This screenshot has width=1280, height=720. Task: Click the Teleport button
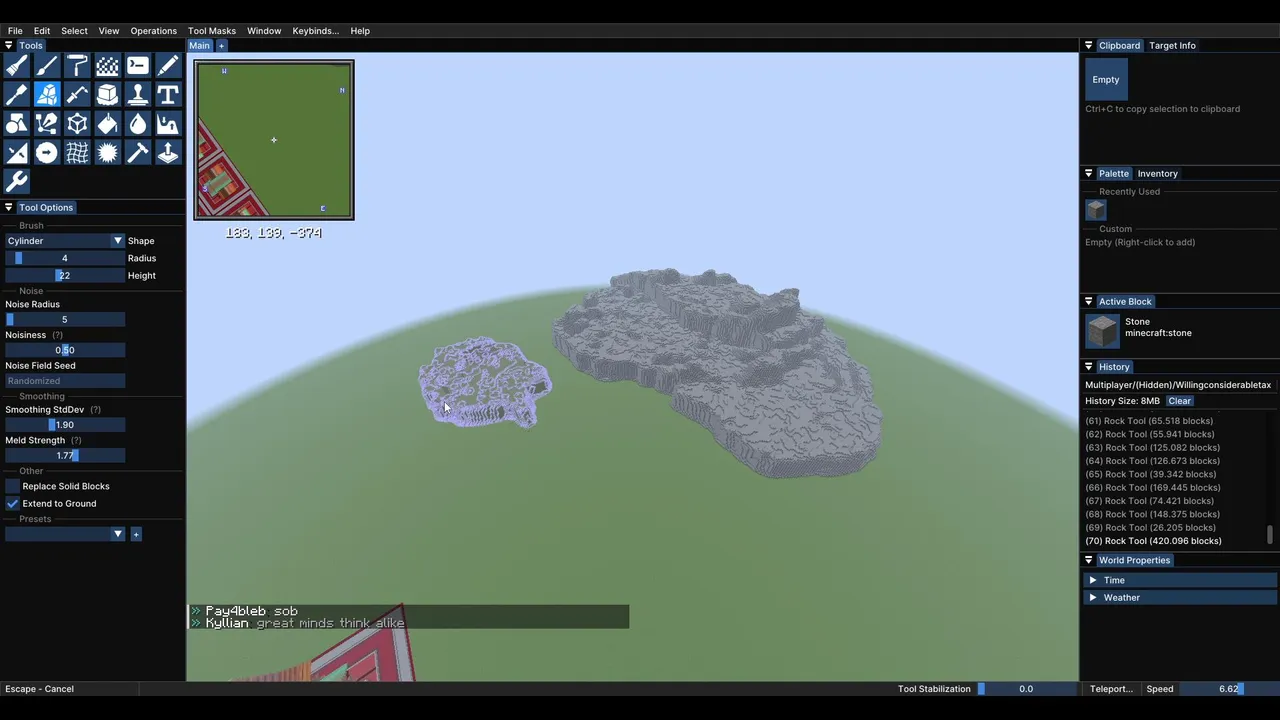coord(1111,689)
